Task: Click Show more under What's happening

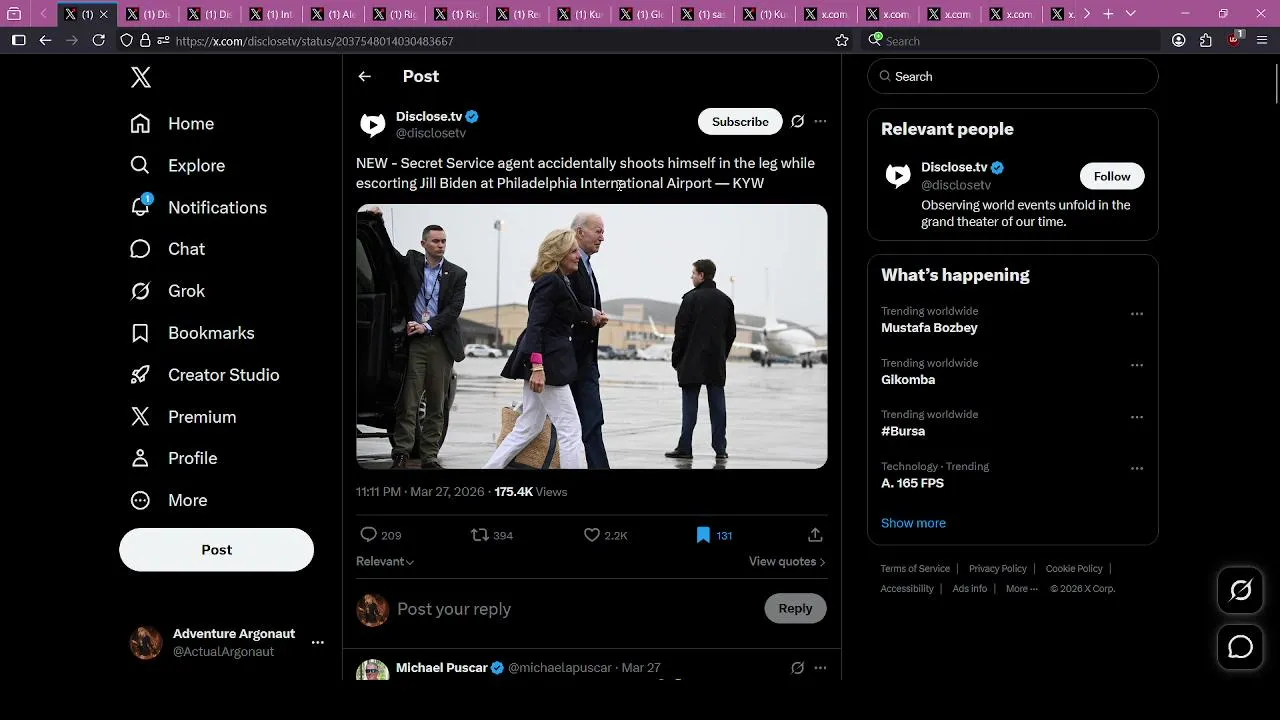Action: (x=913, y=523)
